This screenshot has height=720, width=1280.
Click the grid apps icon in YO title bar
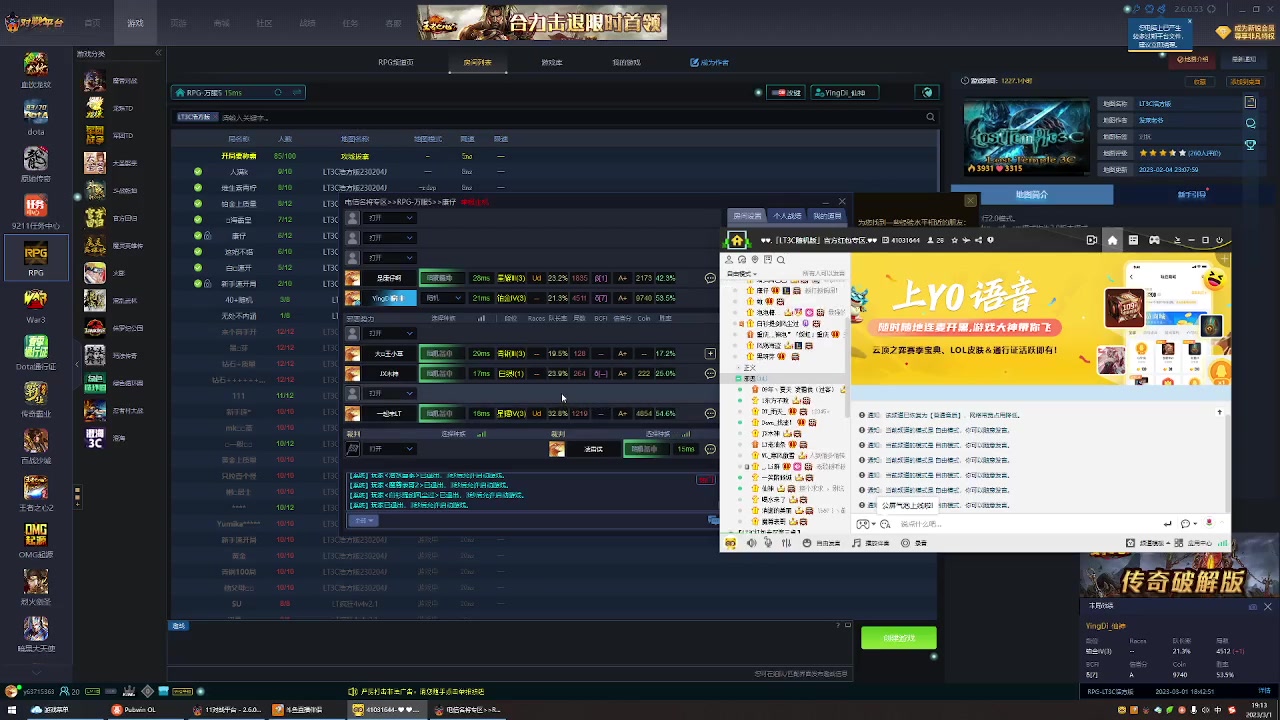pyautogui.click(x=1133, y=240)
